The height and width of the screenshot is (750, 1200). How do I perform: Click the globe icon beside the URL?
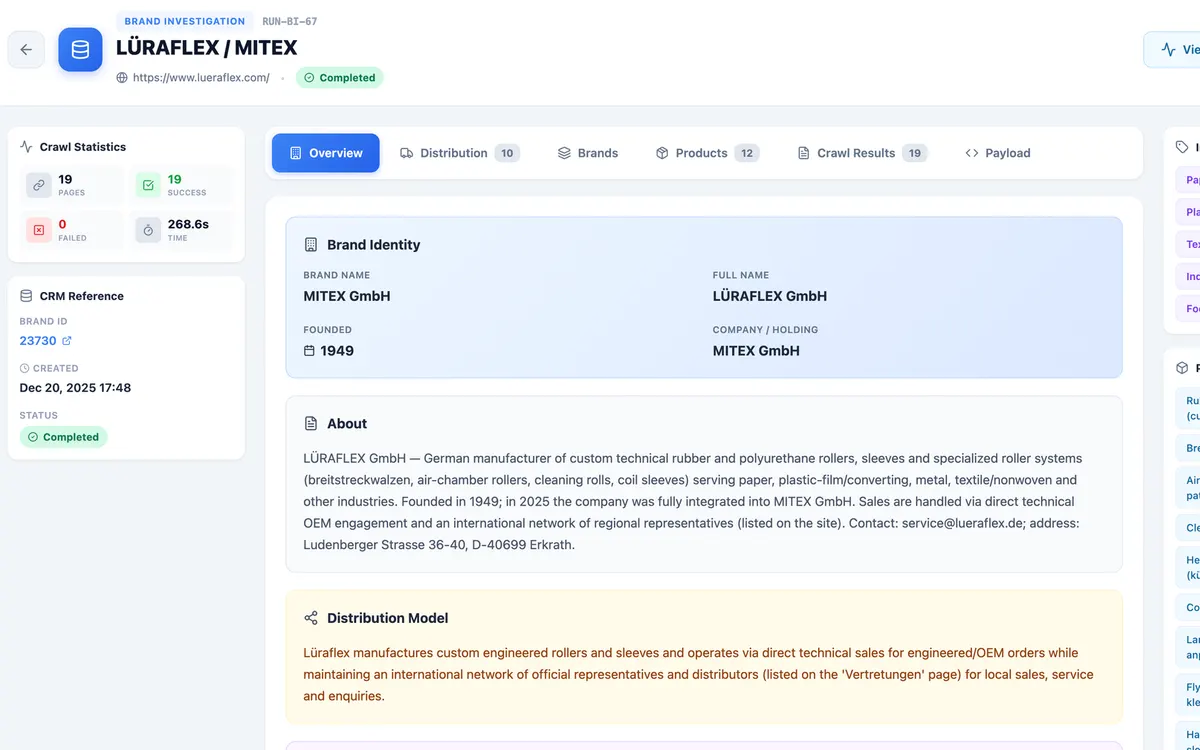pyautogui.click(x=122, y=78)
